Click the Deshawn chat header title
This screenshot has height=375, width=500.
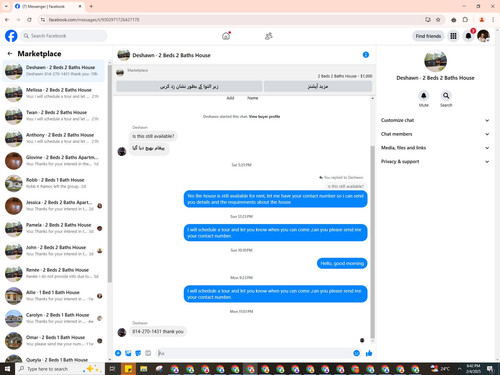(x=171, y=55)
